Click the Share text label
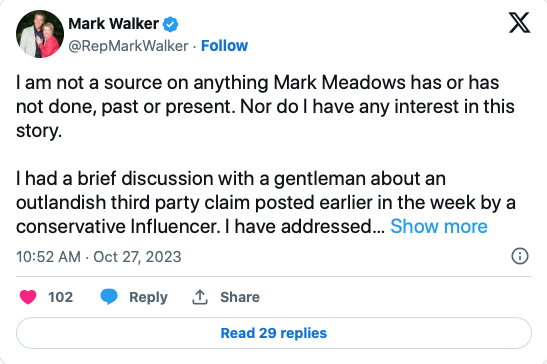Screen dimensions: 547x364 coord(240,297)
